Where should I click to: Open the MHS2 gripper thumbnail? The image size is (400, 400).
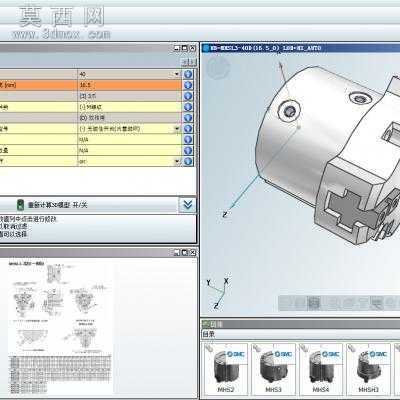coord(226,369)
